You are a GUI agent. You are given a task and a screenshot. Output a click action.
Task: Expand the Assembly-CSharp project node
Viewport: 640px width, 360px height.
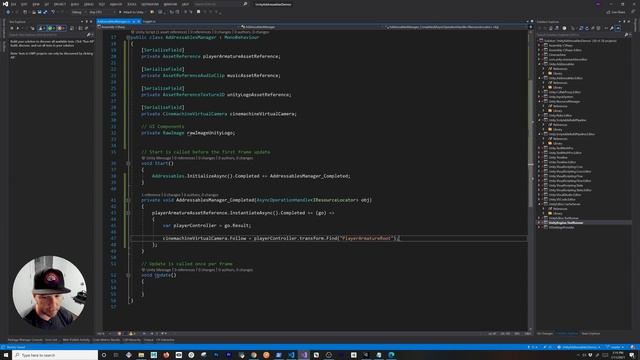click(539, 45)
